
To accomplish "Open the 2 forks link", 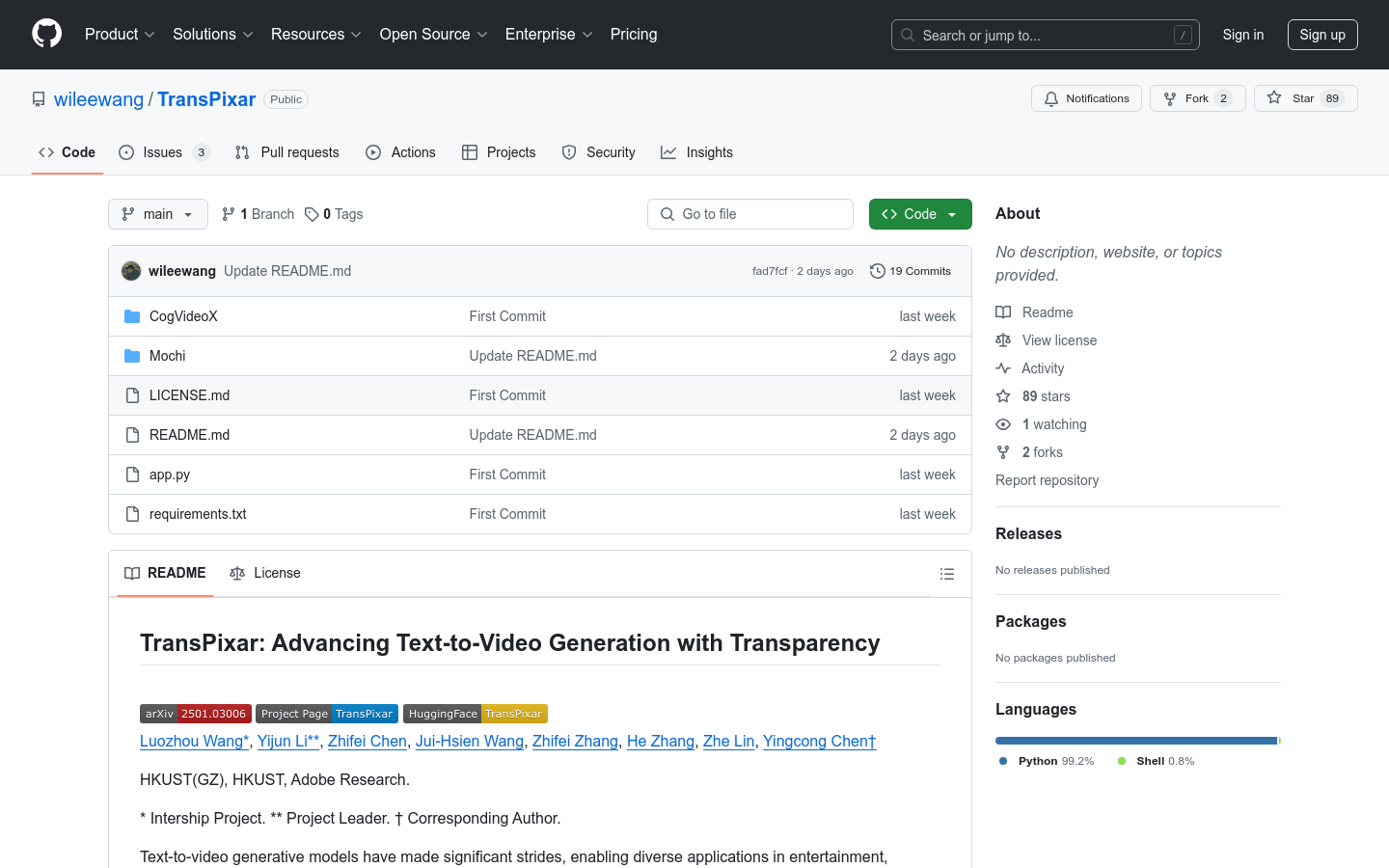I will [1029, 452].
